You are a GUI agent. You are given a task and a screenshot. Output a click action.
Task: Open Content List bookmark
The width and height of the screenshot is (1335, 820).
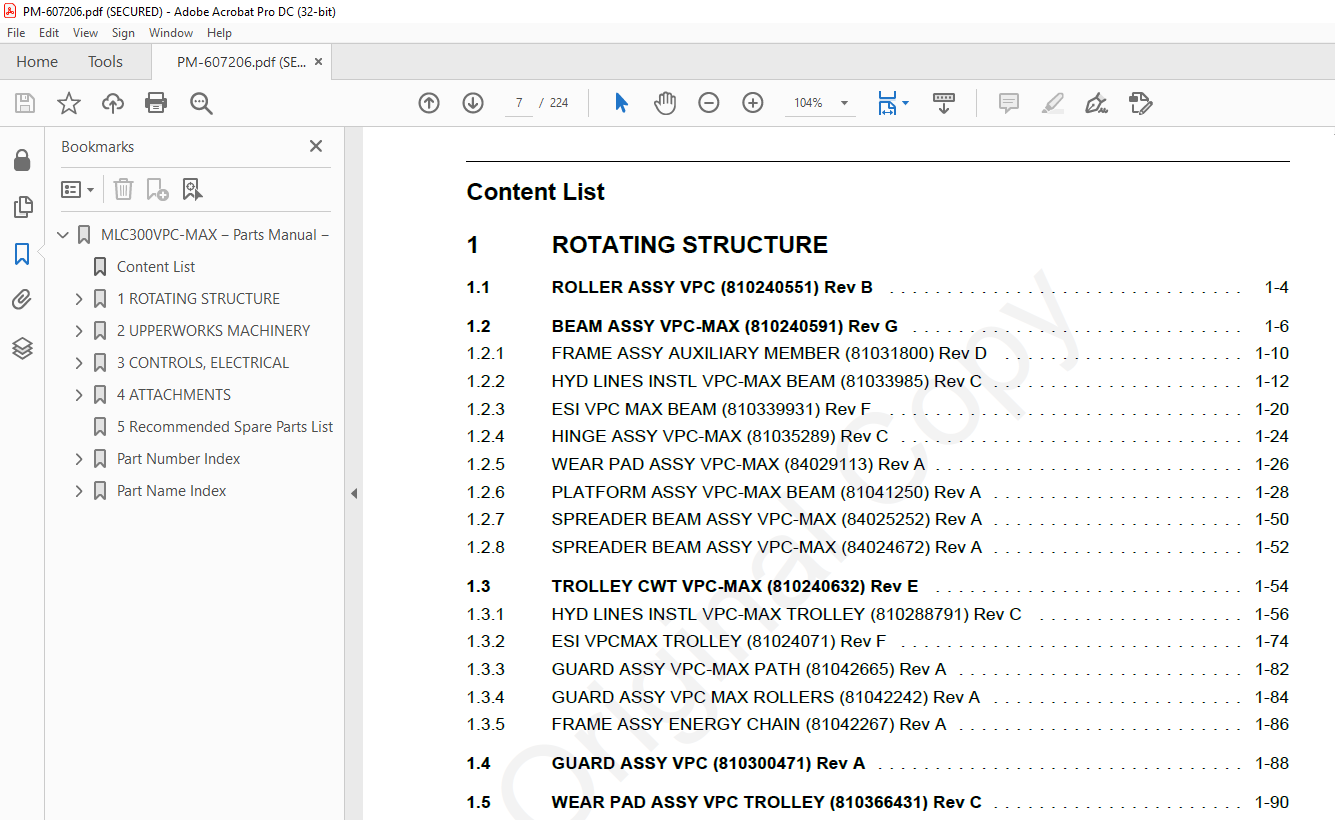pyautogui.click(x=156, y=267)
